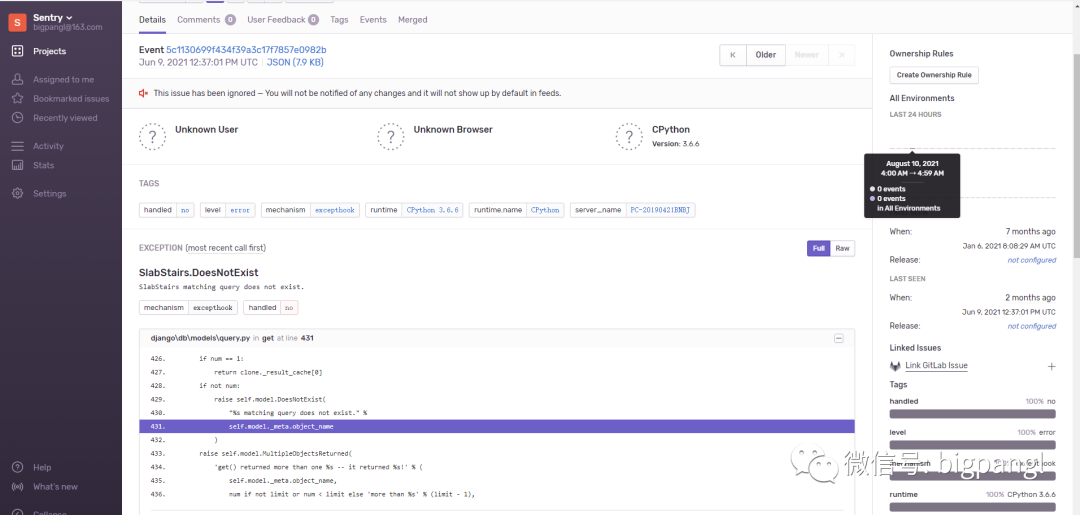The image size is (1080, 515).
Task: Open Stats bar chart icon
Action: [x=17, y=165]
